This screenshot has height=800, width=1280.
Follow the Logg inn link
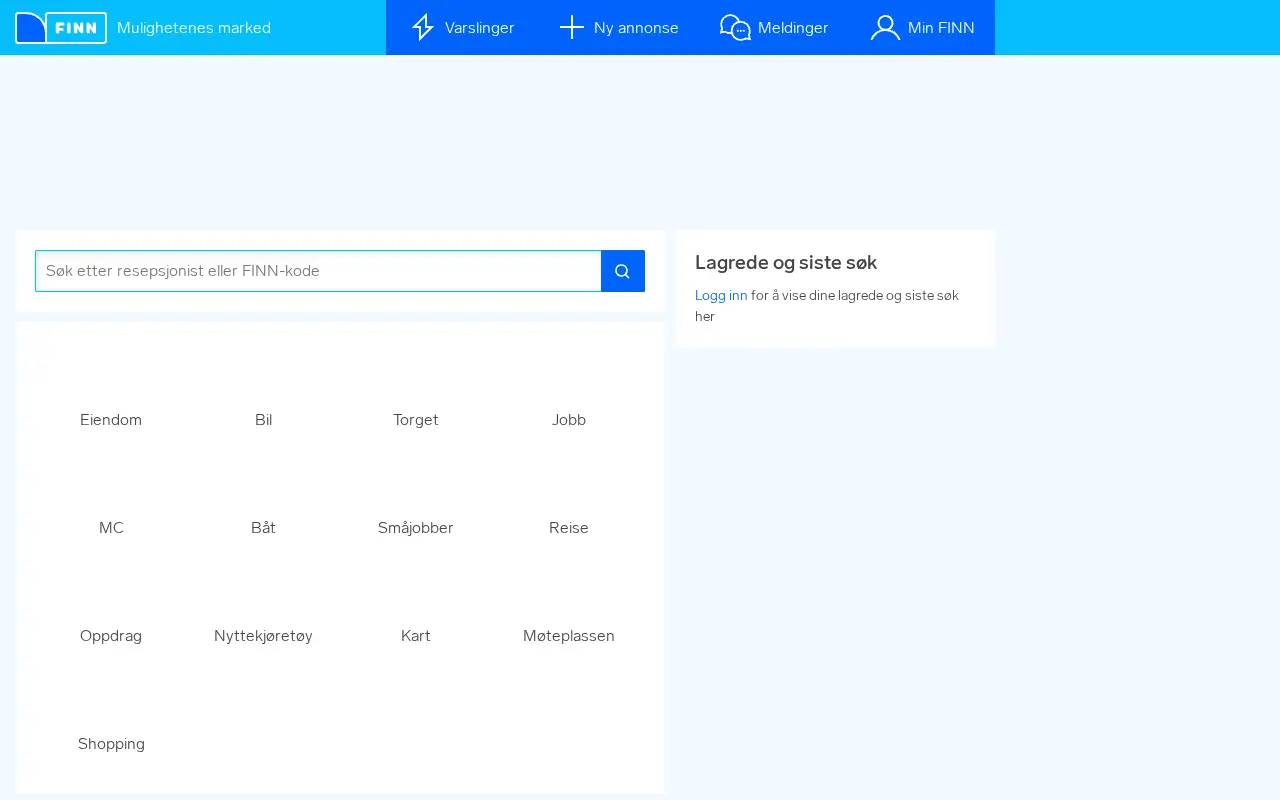pos(721,295)
